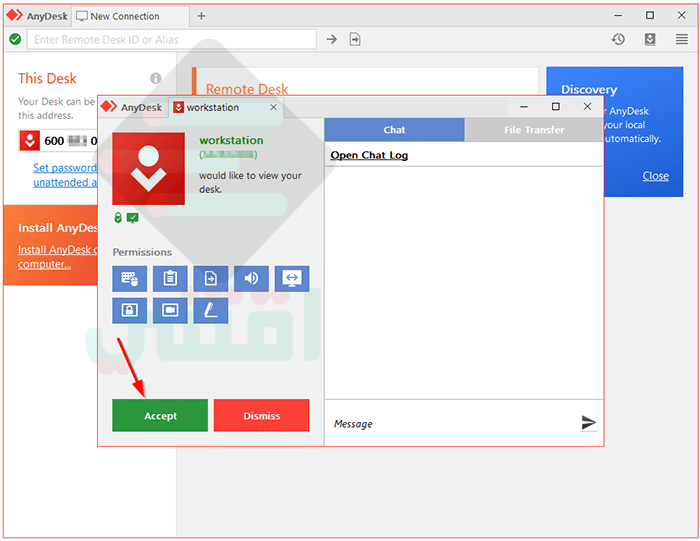Minimize the workstation request dialog
The height and width of the screenshot is (541, 700).
[x=524, y=107]
